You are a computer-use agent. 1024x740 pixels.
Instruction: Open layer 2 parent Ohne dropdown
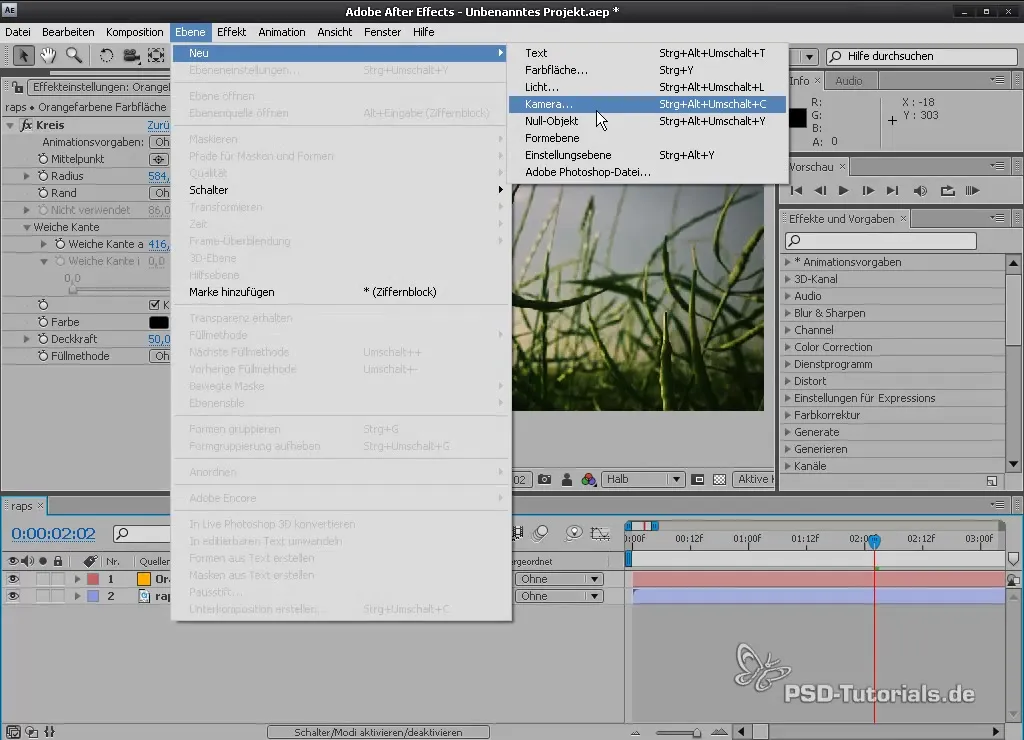(x=559, y=596)
